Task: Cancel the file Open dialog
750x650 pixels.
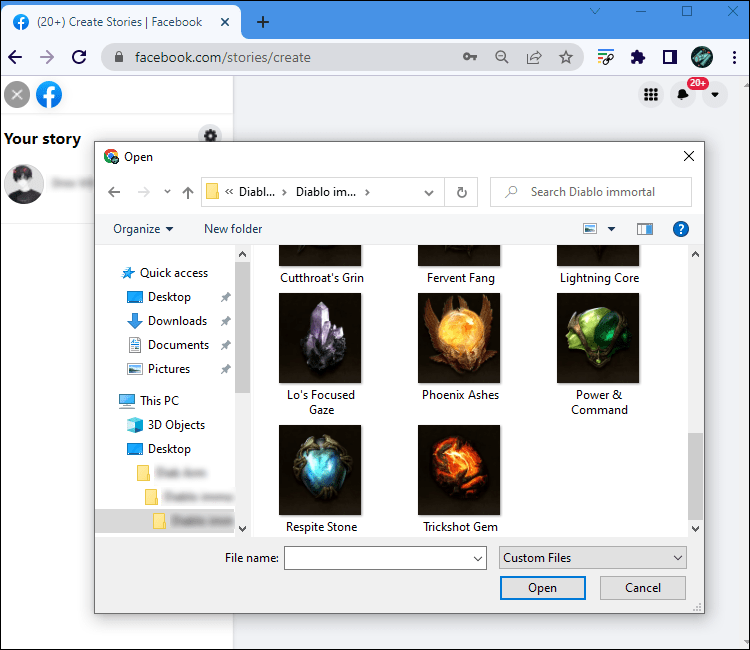Action: pyautogui.click(x=642, y=588)
